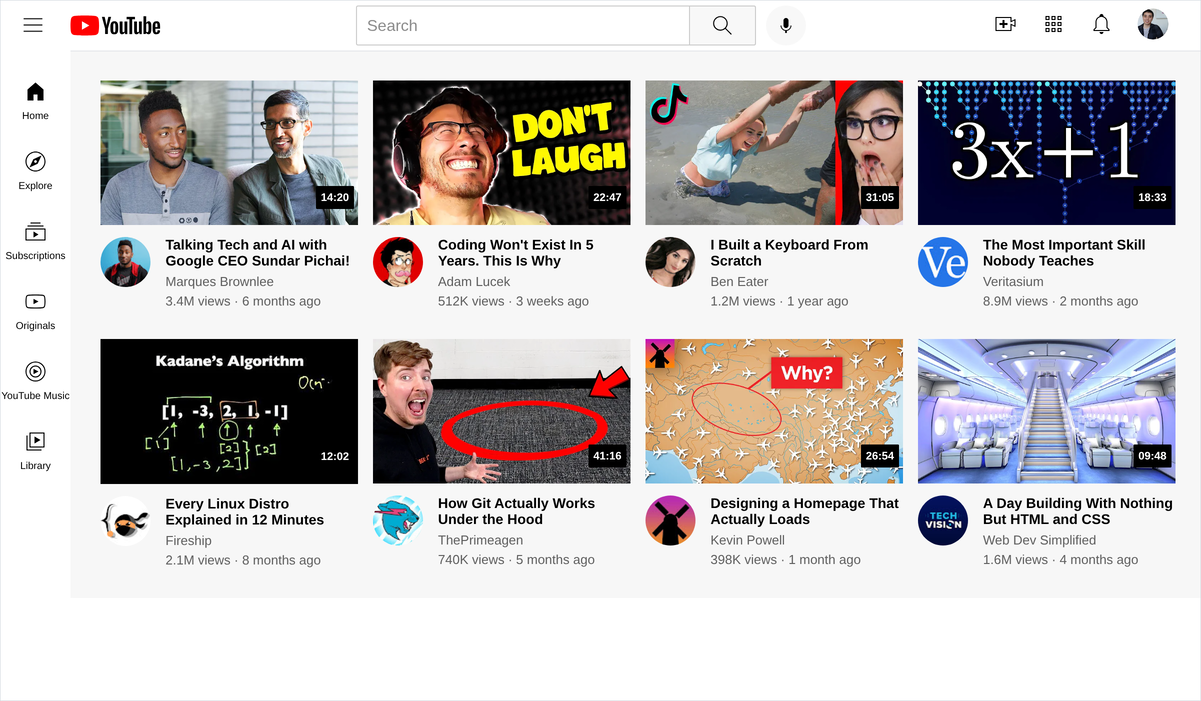
Task: Visit the Veritasium channel name link
Action: [1013, 282]
